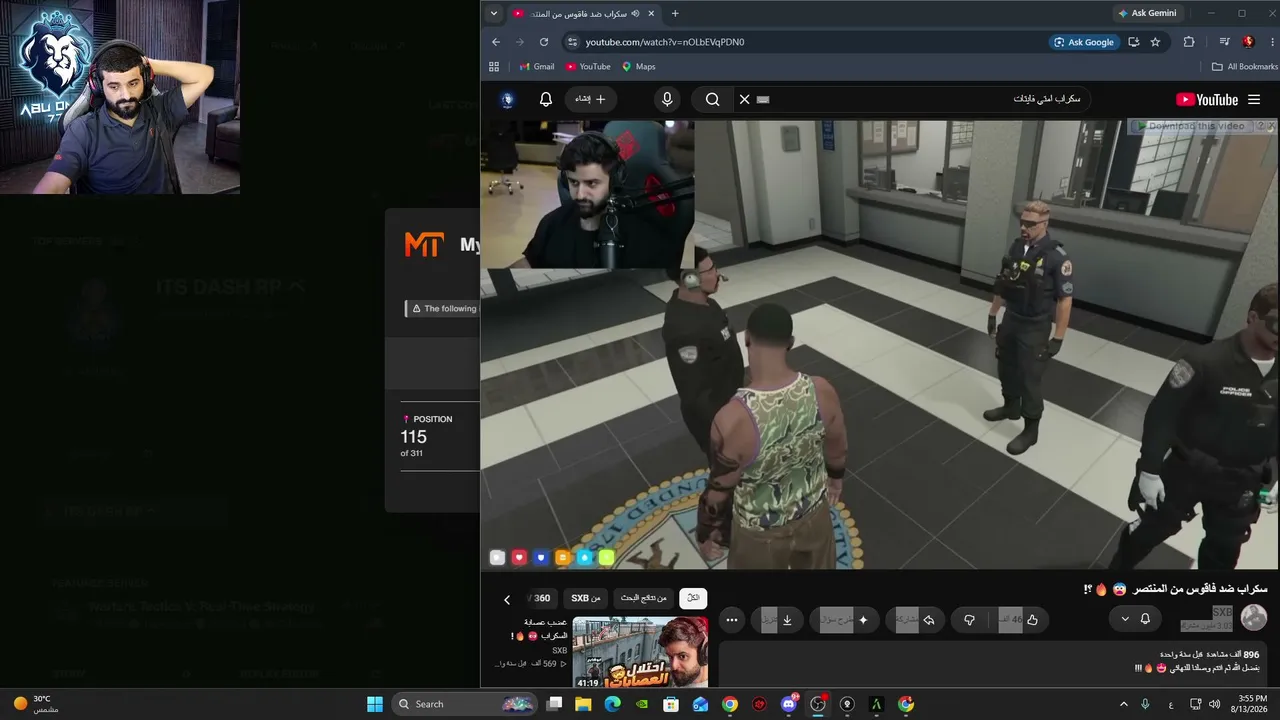Click Ask Google lens button
The image size is (1280, 720).
1084,42
